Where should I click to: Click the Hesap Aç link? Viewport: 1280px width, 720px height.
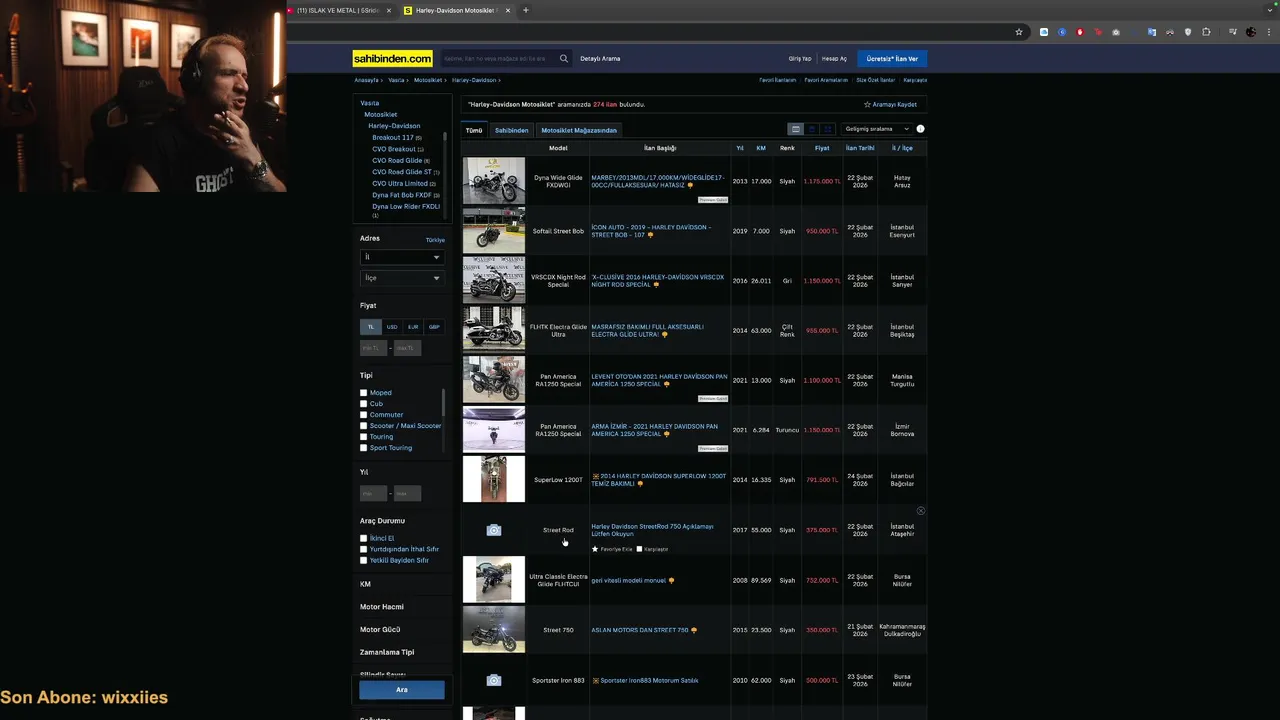click(834, 59)
